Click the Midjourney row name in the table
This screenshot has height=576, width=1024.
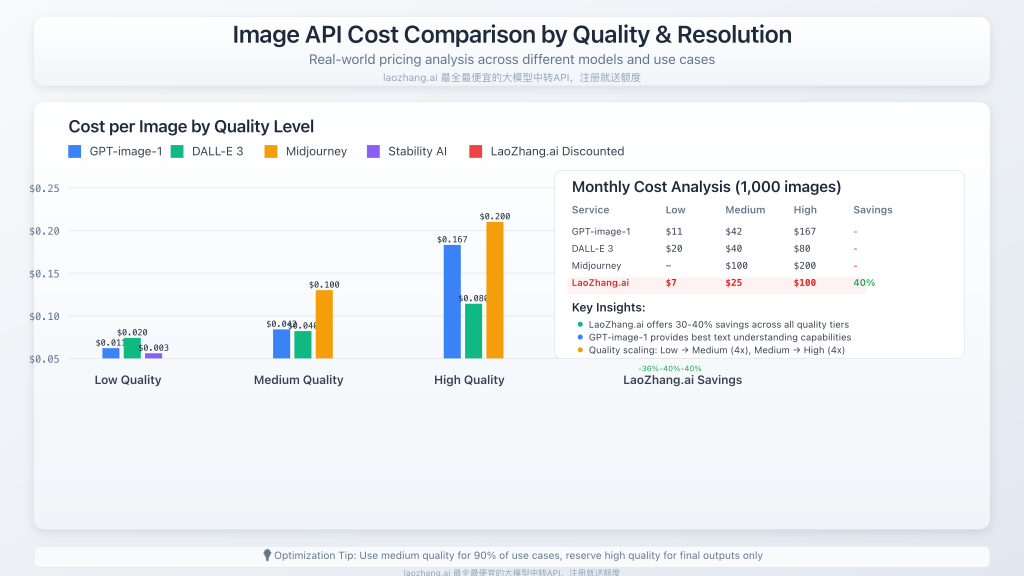tap(596, 266)
